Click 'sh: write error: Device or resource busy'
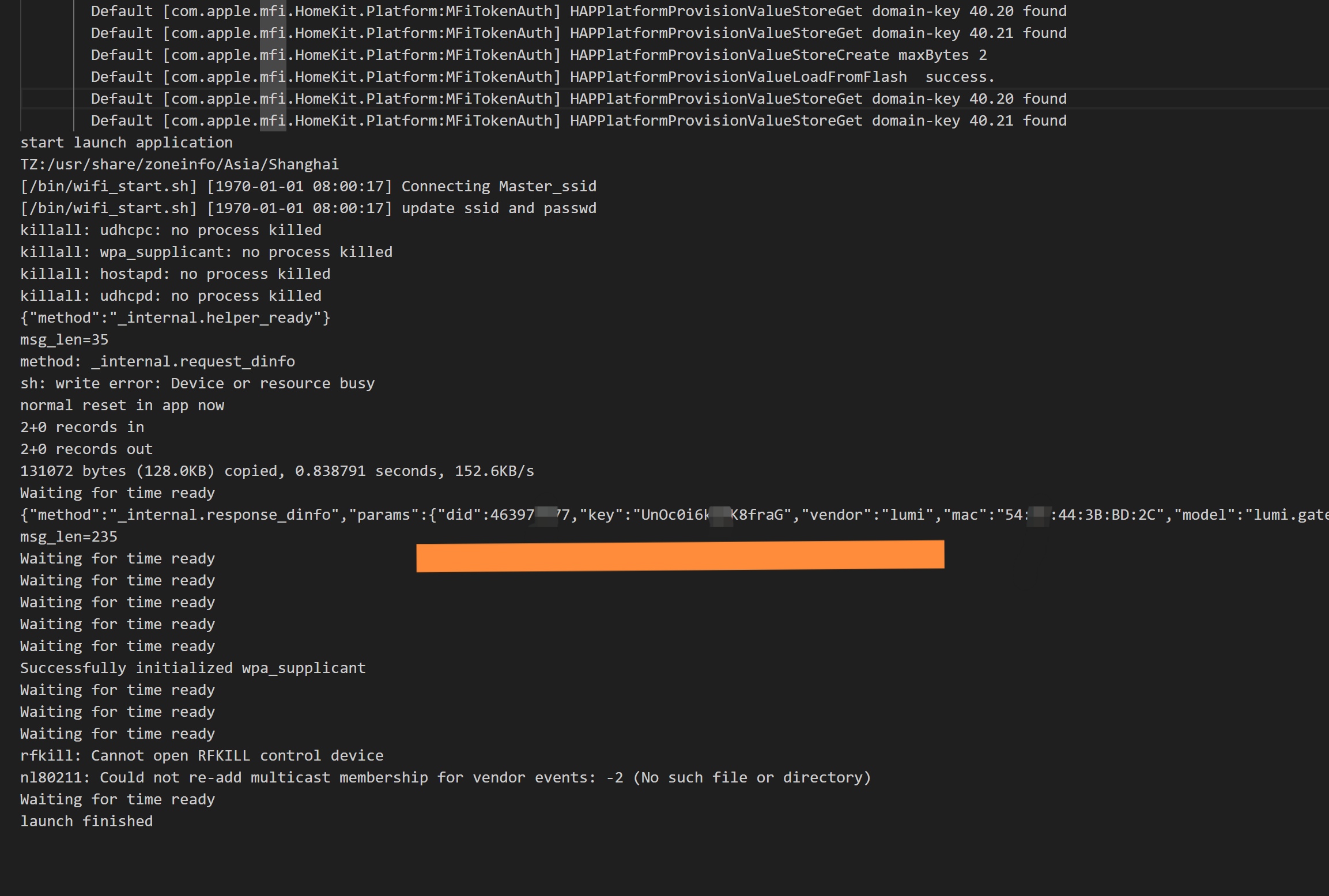This screenshot has width=1329, height=896. [x=197, y=383]
